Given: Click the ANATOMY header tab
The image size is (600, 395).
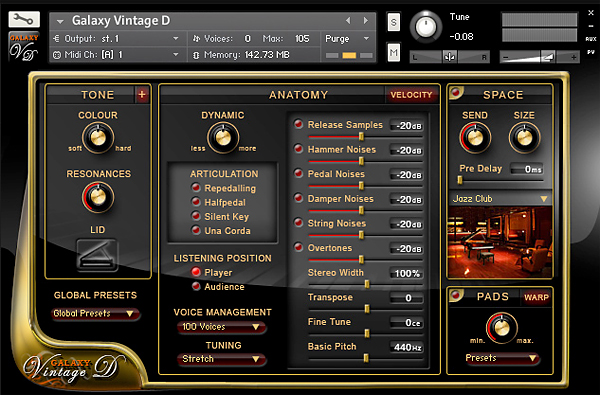Looking at the screenshot, I should [x=298, y=95].
